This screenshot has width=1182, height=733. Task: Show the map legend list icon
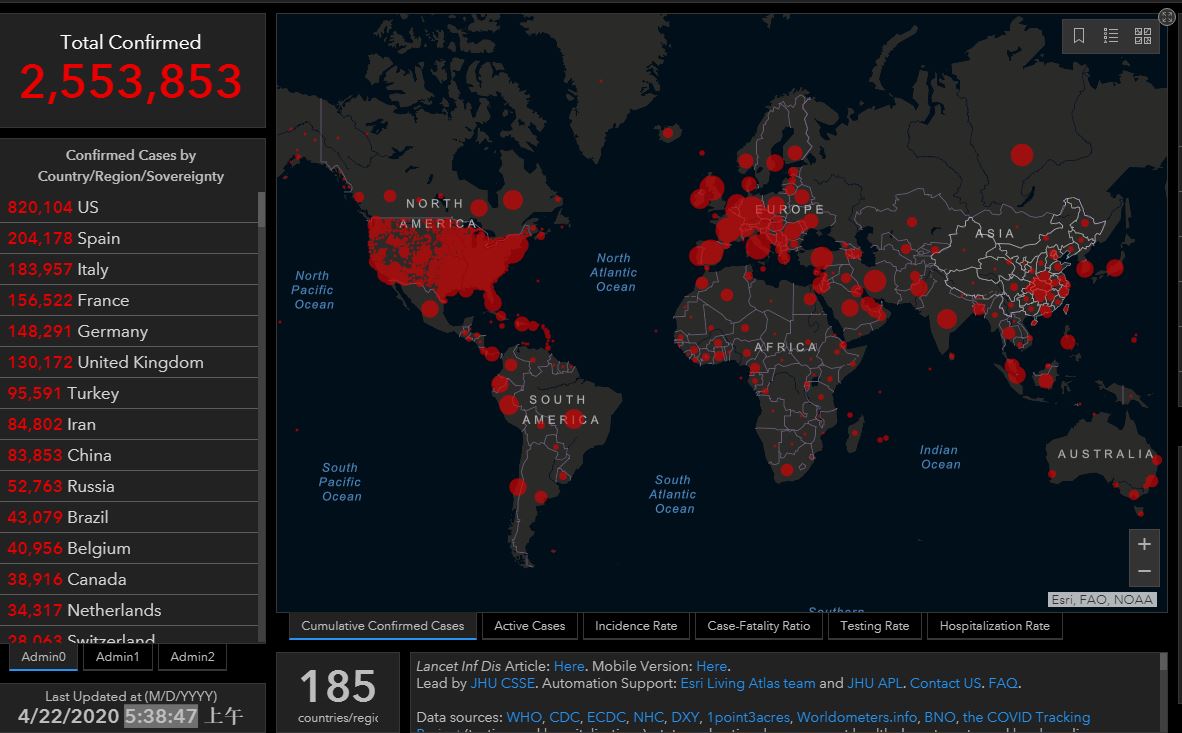[1110, 35]
